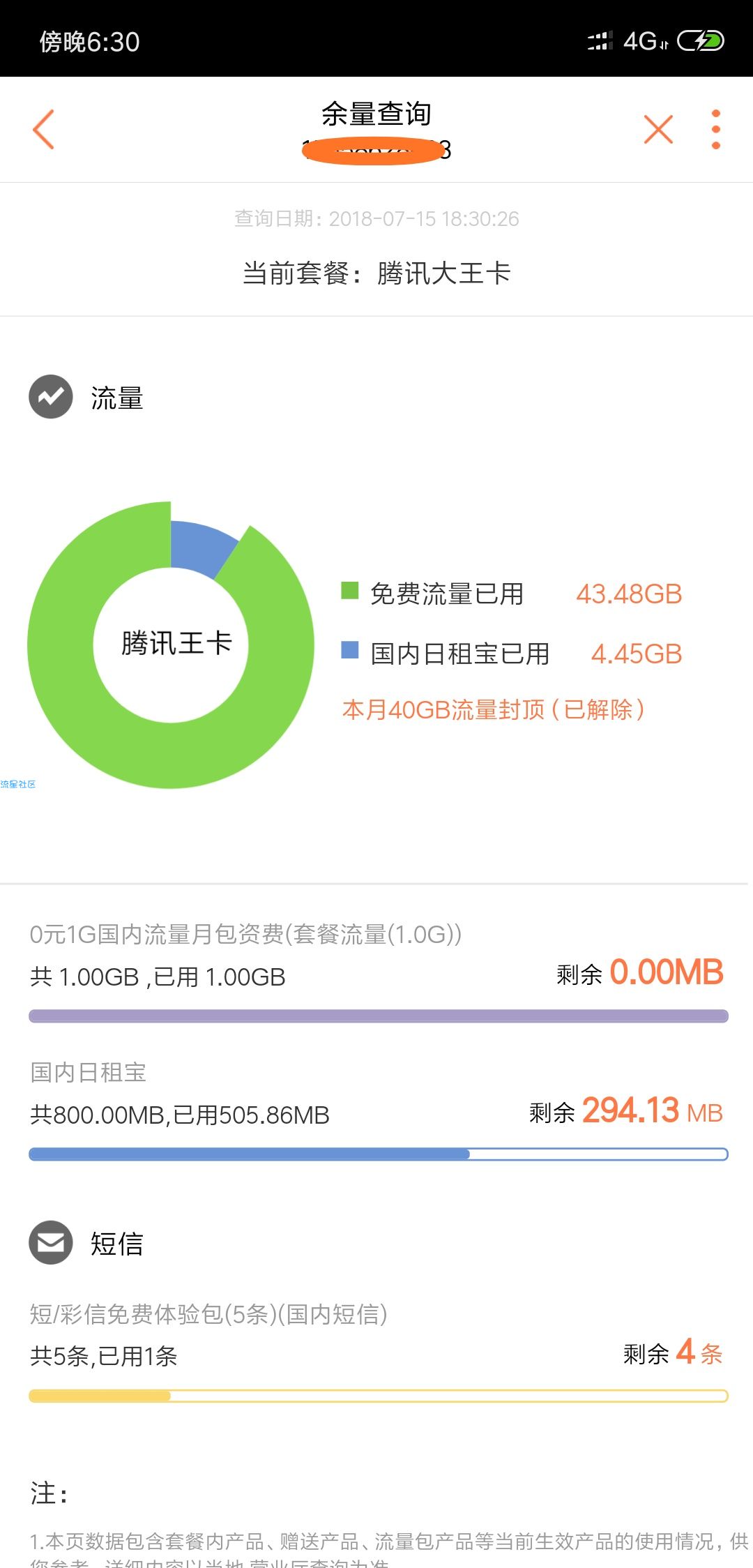Close the page with the X icon
This screenshot has width=753, height=1568.
point(658,130)
